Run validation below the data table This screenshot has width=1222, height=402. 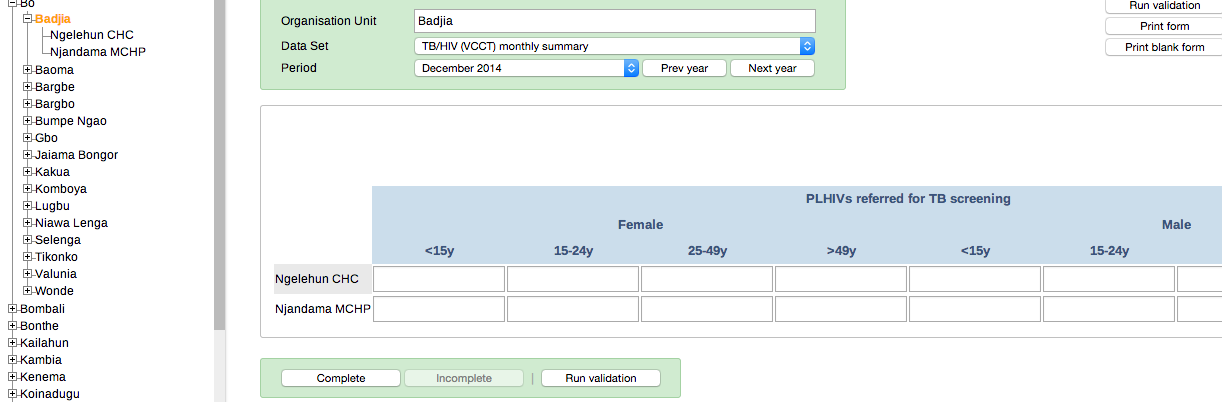click(x=600, y=378)
